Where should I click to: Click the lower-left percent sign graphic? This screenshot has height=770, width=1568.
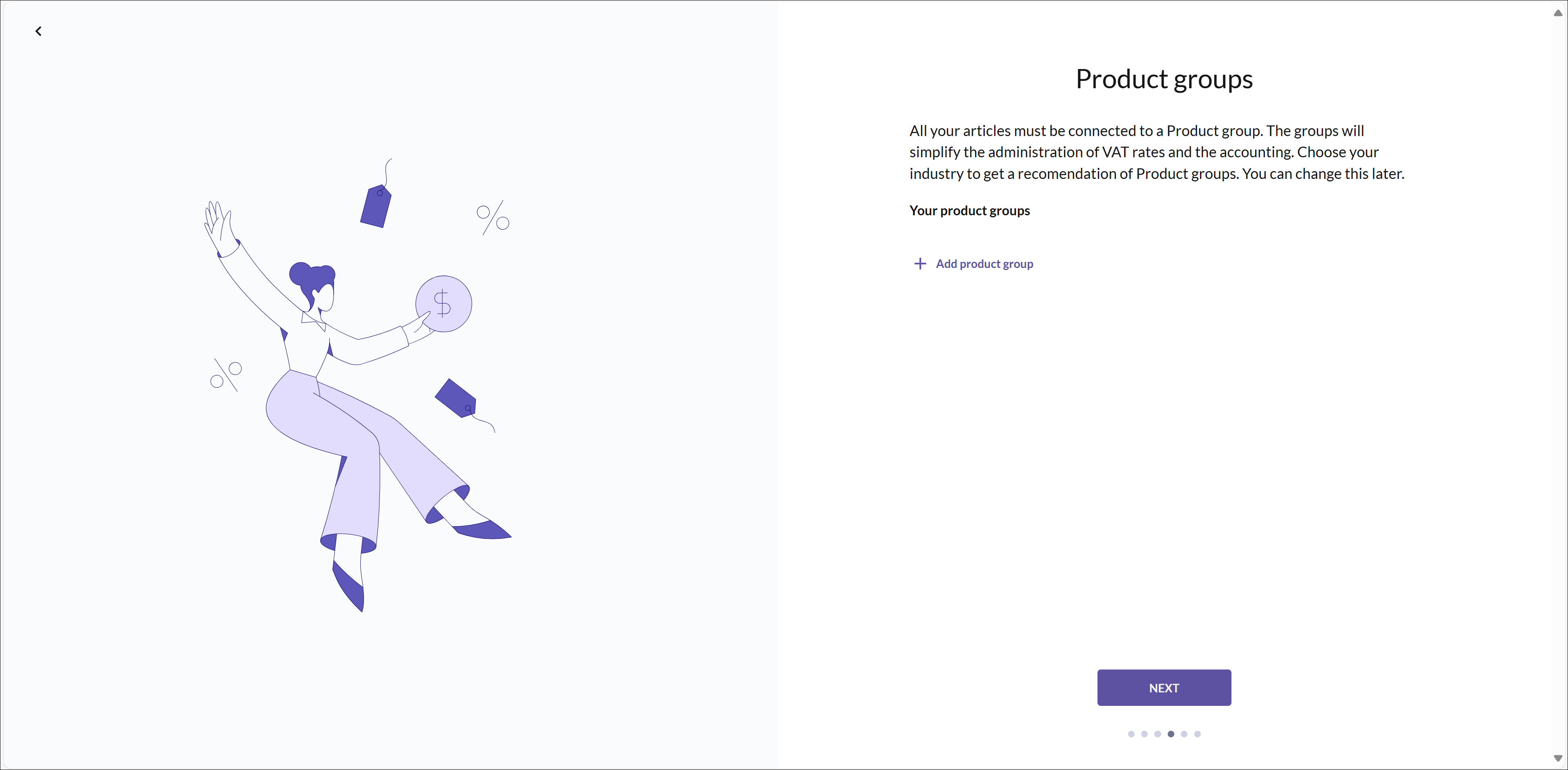pyautogui.click(x=226, y=374)
